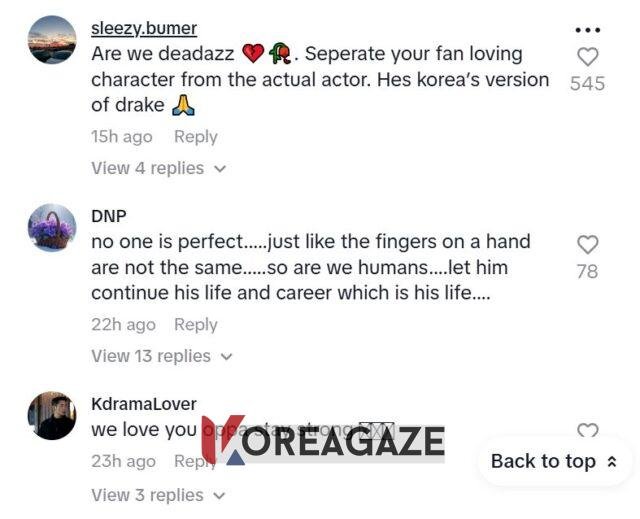Expand View 13 replies
The height and width of the screenshot is (519, 640).
(x=162, y=356)
